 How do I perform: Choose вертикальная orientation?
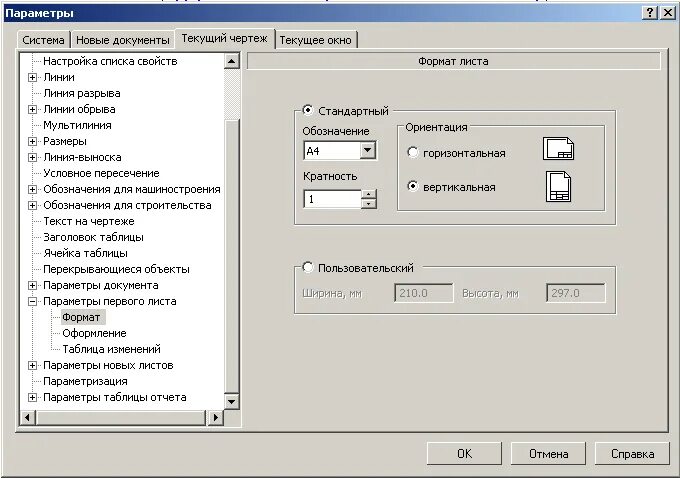[x=412, y=186]
